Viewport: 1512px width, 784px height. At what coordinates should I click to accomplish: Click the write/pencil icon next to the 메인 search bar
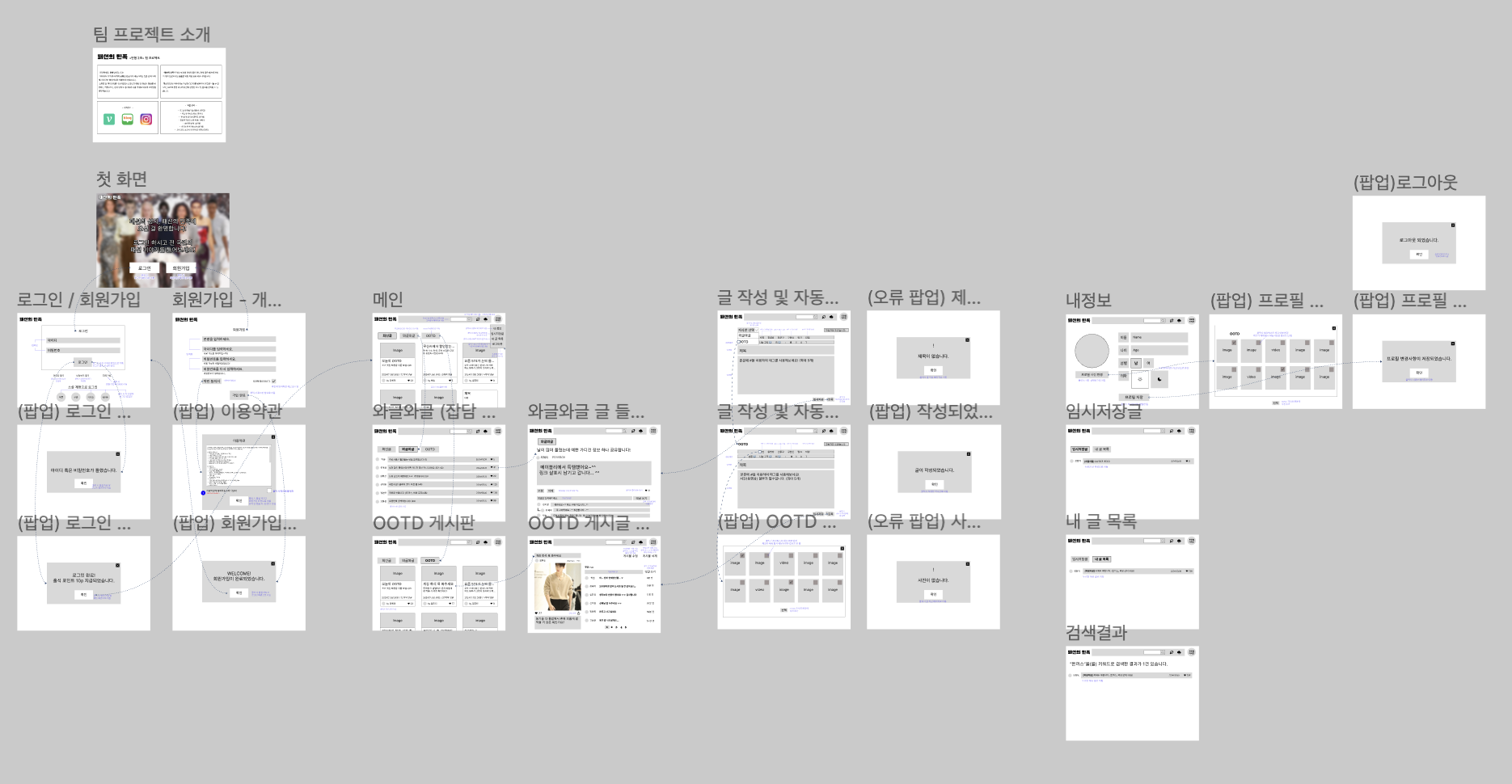click(477, 319)
